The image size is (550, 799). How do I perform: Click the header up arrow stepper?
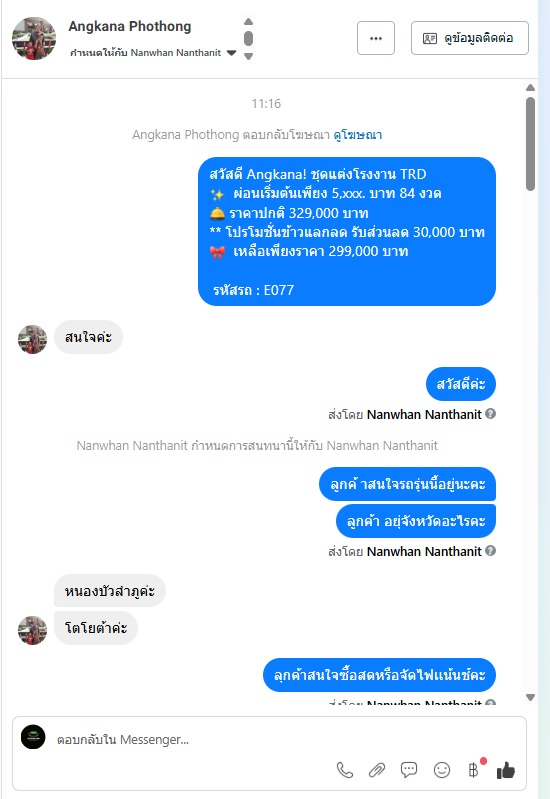248,21
